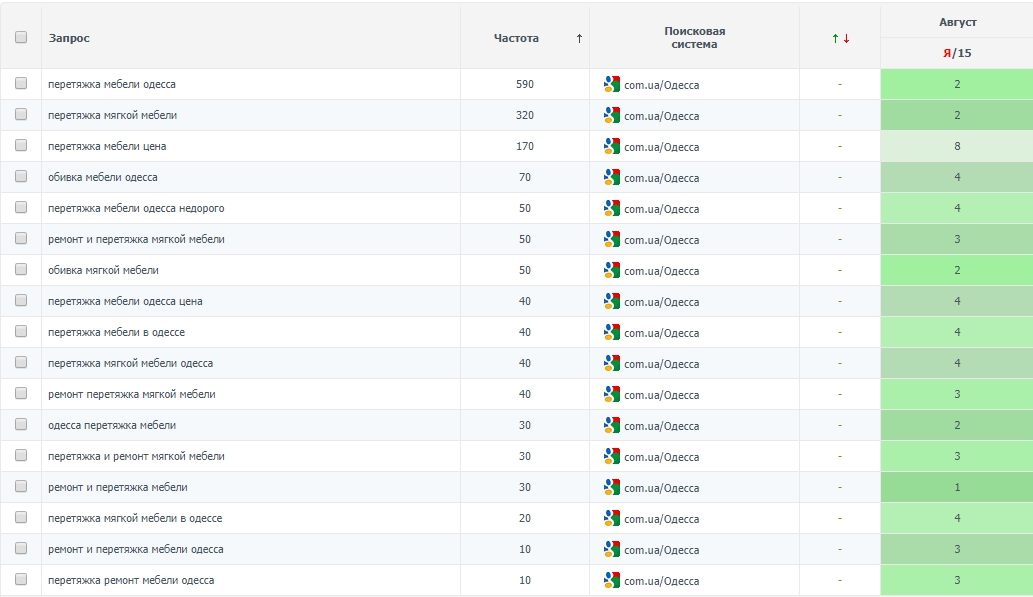Open the Август month header
The height and width of the screenshot is (597, 1033).
click(x=957, y=22)
